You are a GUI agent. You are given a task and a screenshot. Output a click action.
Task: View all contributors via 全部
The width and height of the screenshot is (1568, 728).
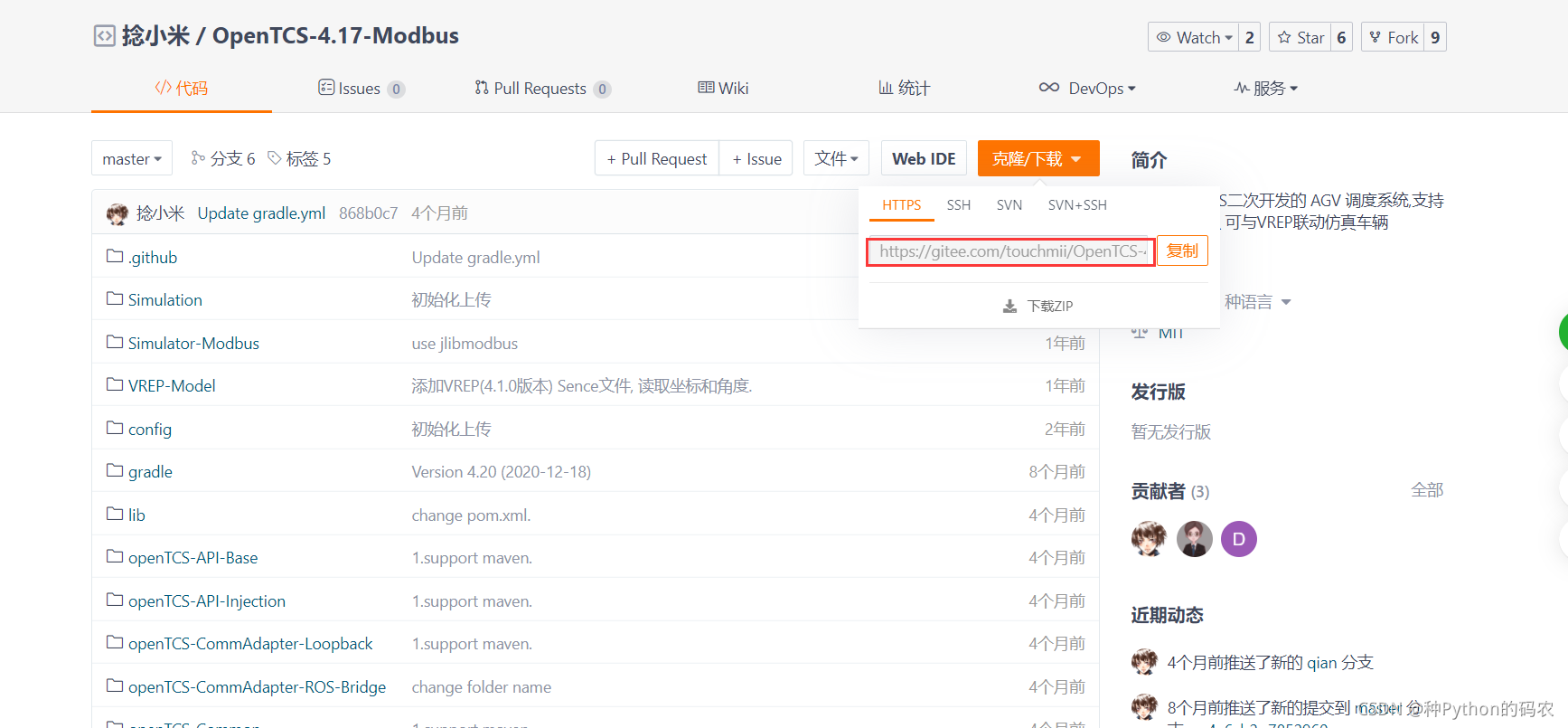coord(1427,490)
